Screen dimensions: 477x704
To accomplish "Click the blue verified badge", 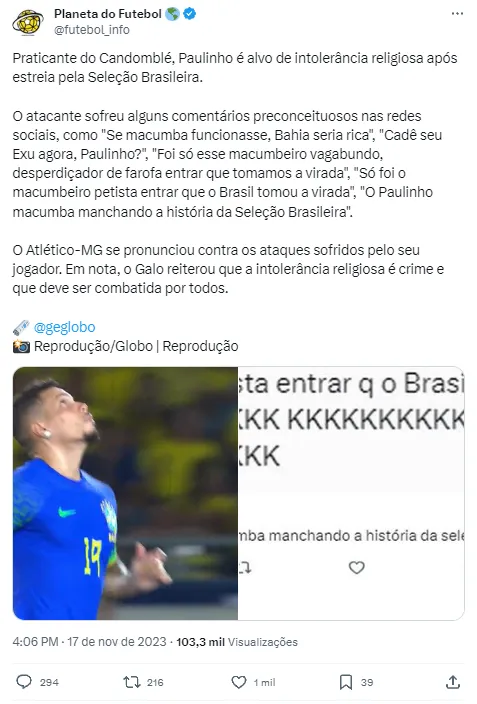I will 190,14.
